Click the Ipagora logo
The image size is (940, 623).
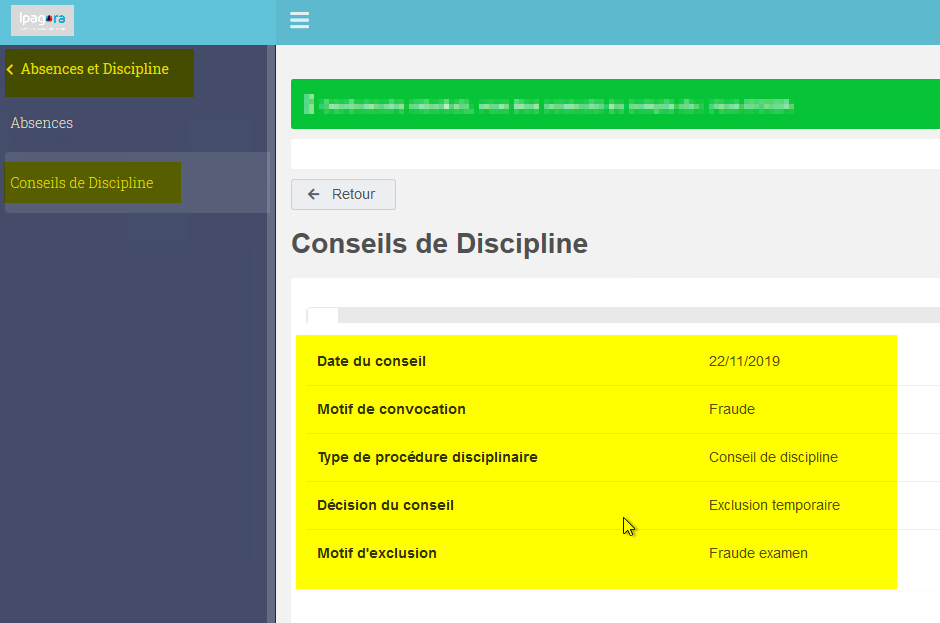(x=43, y=20)
